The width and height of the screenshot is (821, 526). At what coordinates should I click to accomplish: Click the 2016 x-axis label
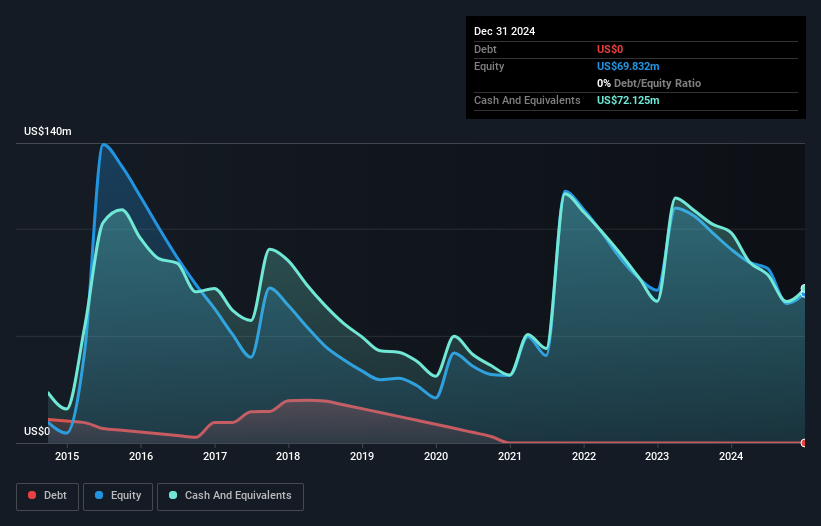pyautogui.click(x=141, y=456)
